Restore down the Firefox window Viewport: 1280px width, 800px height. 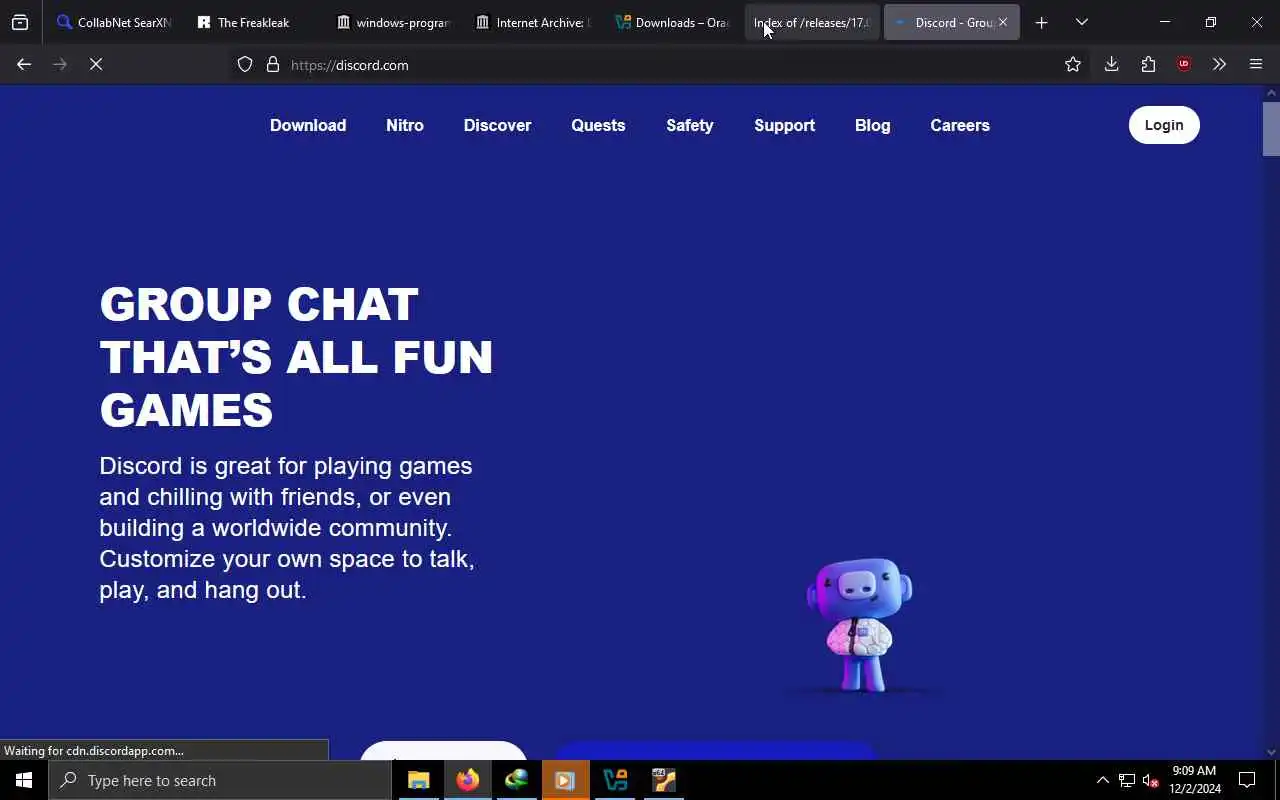pyautogui.click(x=1210, y=22)
